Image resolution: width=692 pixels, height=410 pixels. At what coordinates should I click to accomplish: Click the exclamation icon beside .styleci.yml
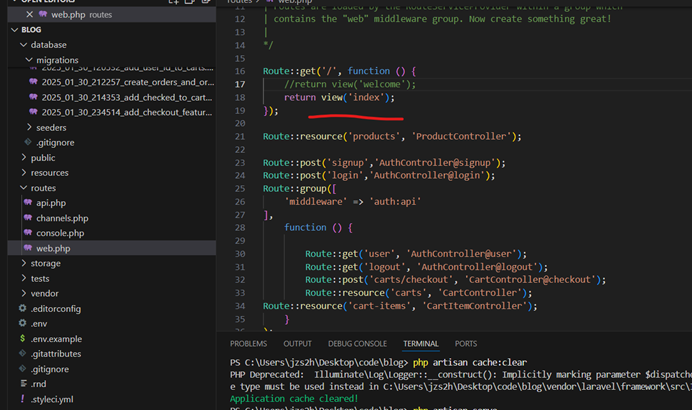pos(23,399)
